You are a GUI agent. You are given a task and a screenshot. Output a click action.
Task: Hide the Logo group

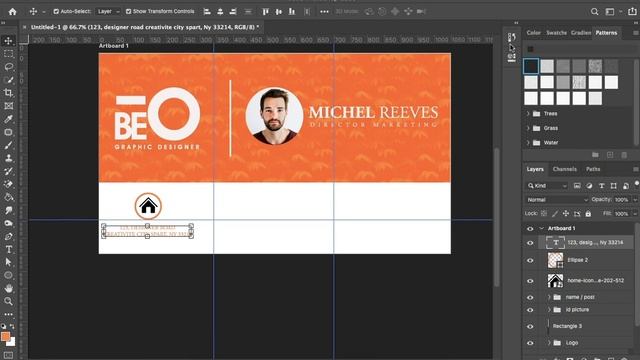tap(530, 343)
